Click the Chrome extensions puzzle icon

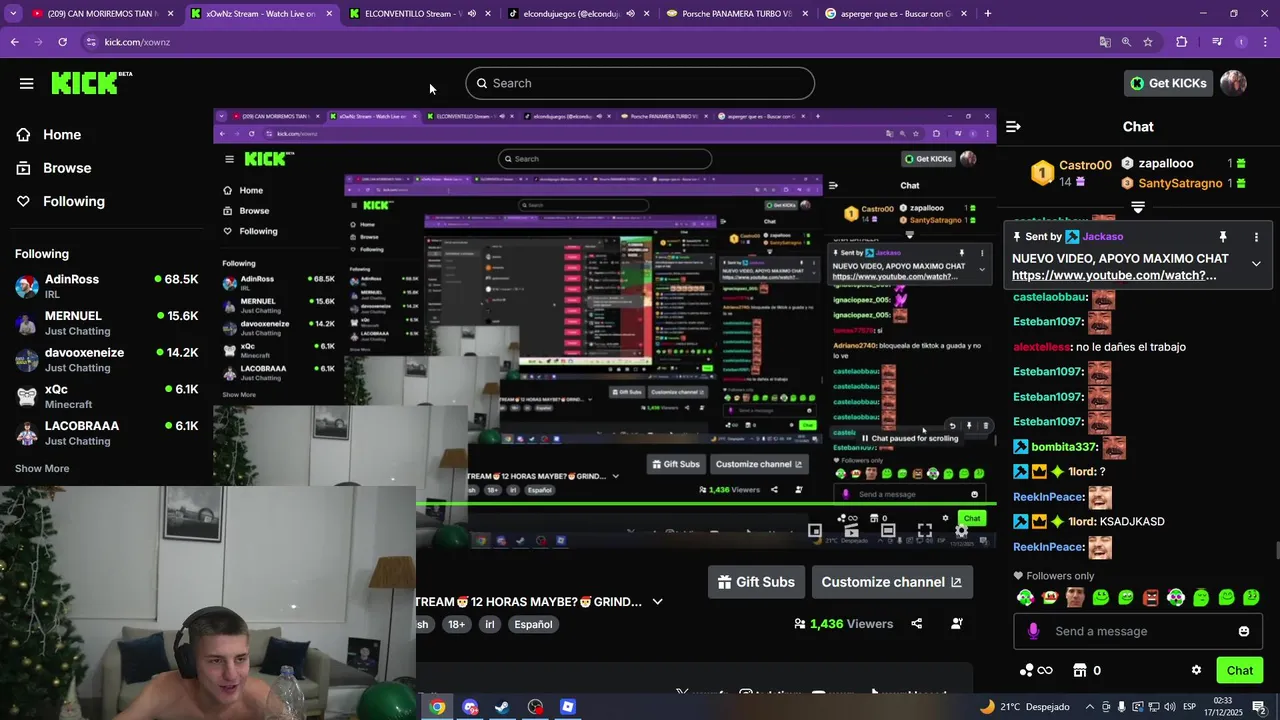1182,42
